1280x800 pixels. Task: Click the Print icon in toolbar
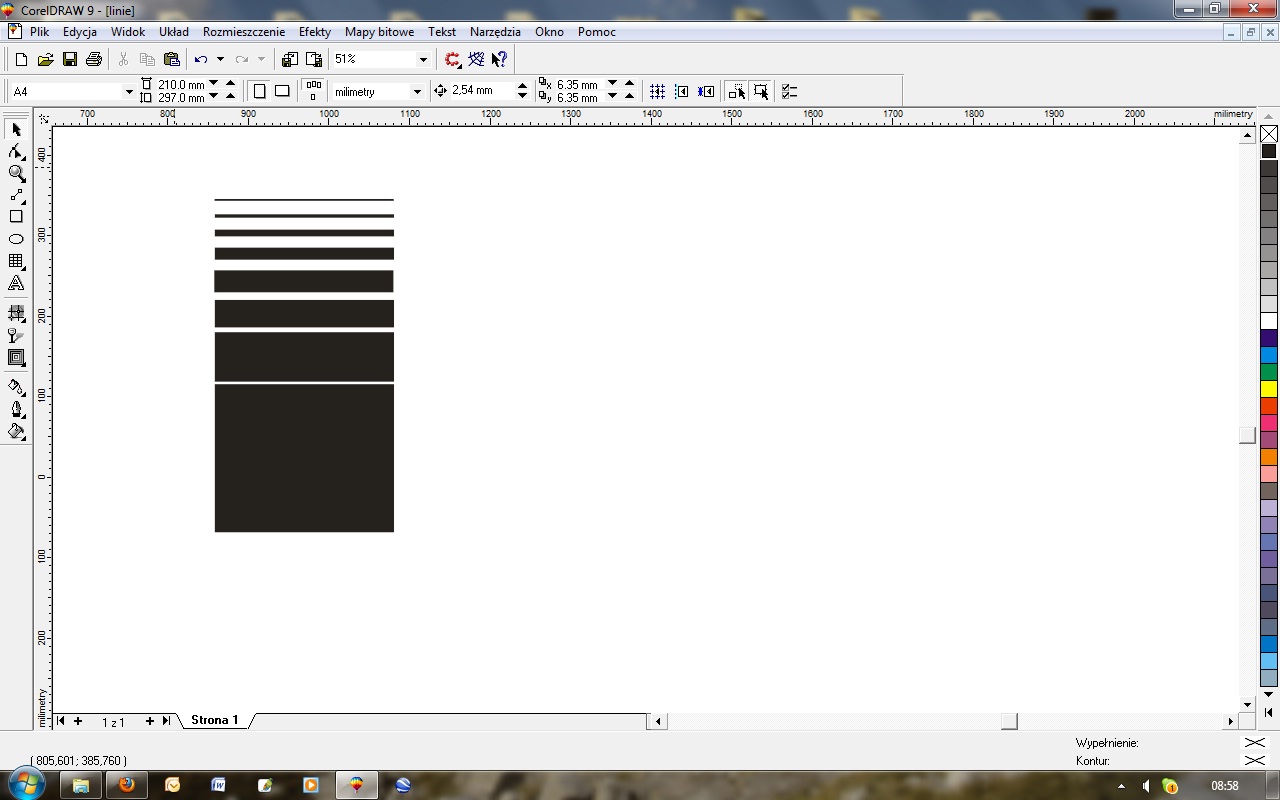(94, 60)
